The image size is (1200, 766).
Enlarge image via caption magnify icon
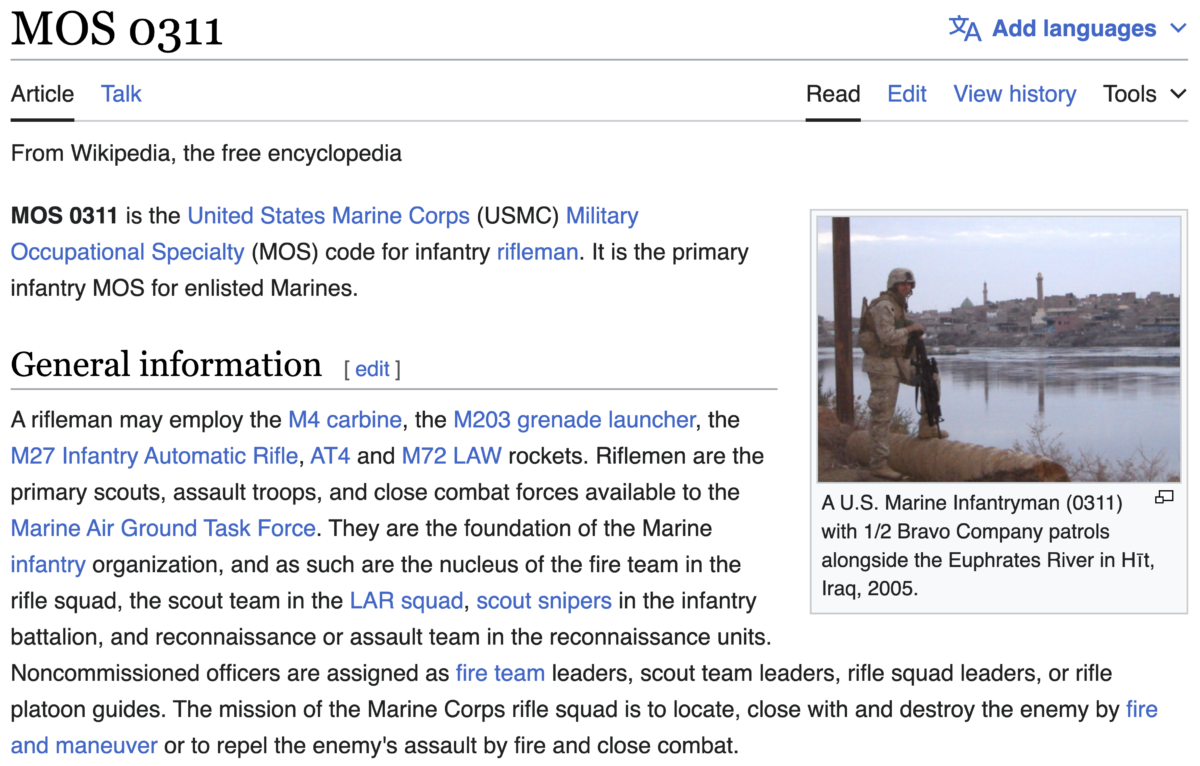click(1164, 497)
